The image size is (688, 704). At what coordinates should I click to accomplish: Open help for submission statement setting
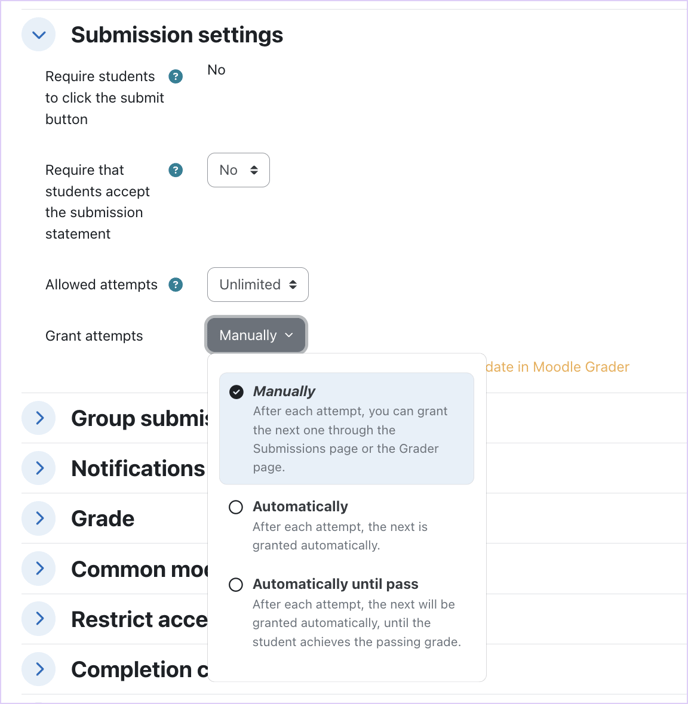[x=176, y=170]
